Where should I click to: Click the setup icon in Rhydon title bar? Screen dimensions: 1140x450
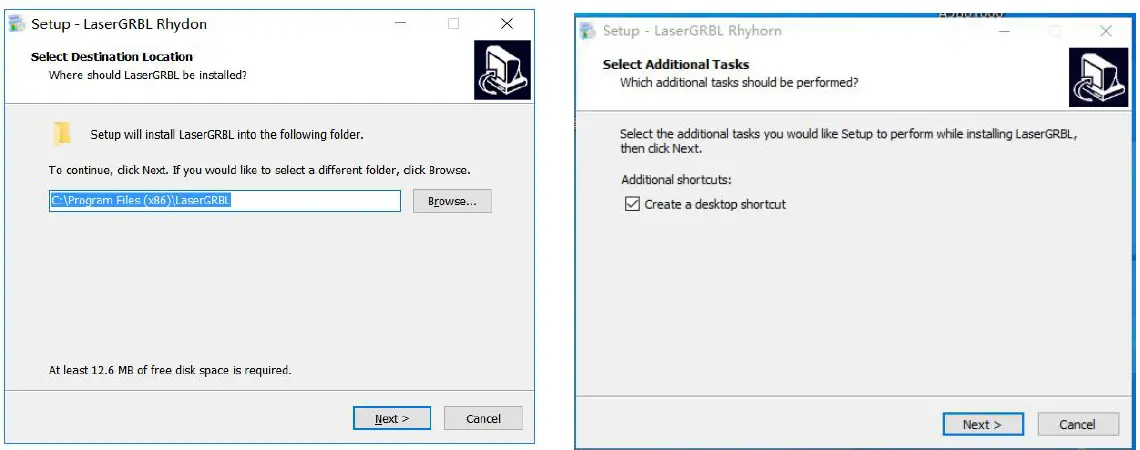(x=17, y=23)
